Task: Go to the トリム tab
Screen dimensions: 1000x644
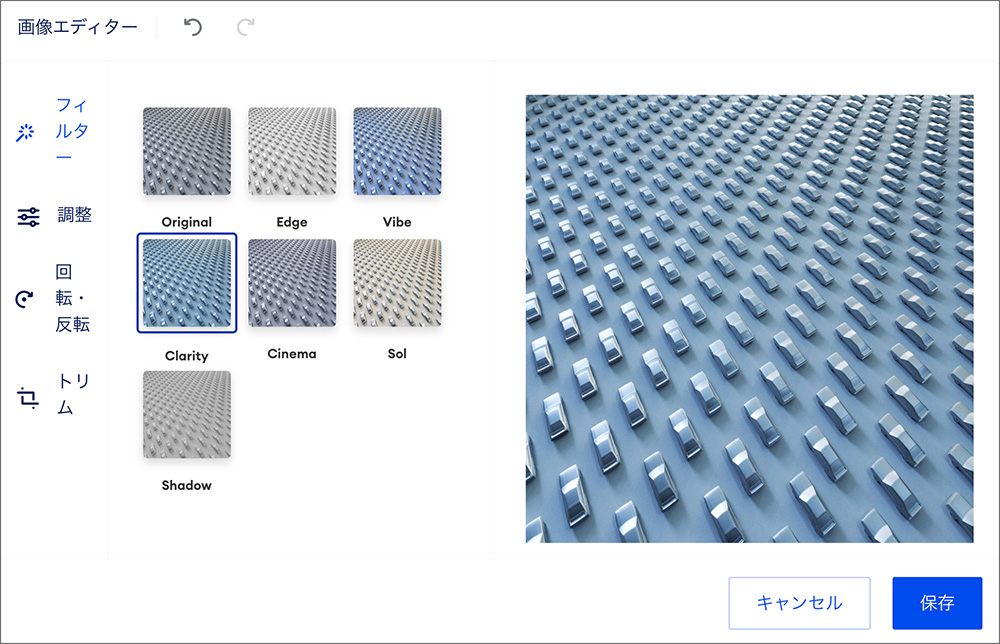Action: (54, 395)
